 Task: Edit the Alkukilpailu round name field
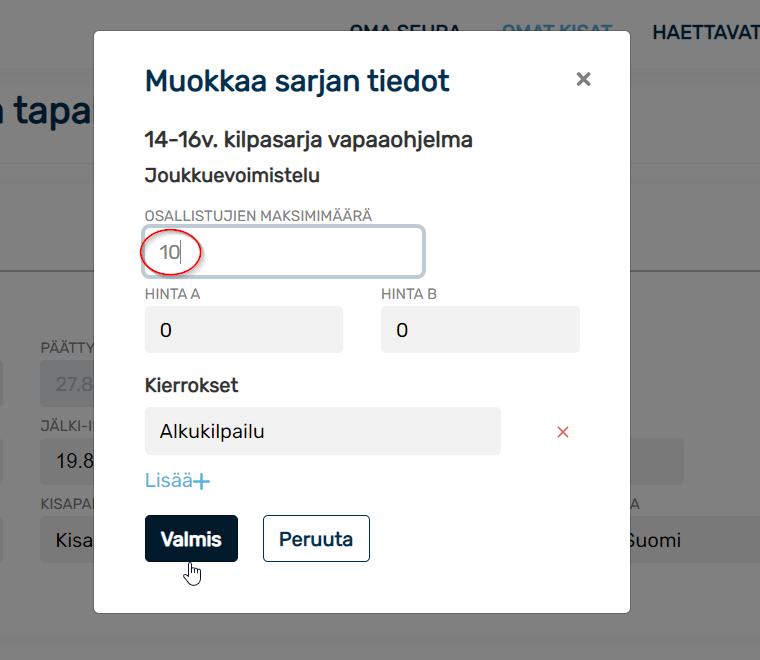click(323, 431)
